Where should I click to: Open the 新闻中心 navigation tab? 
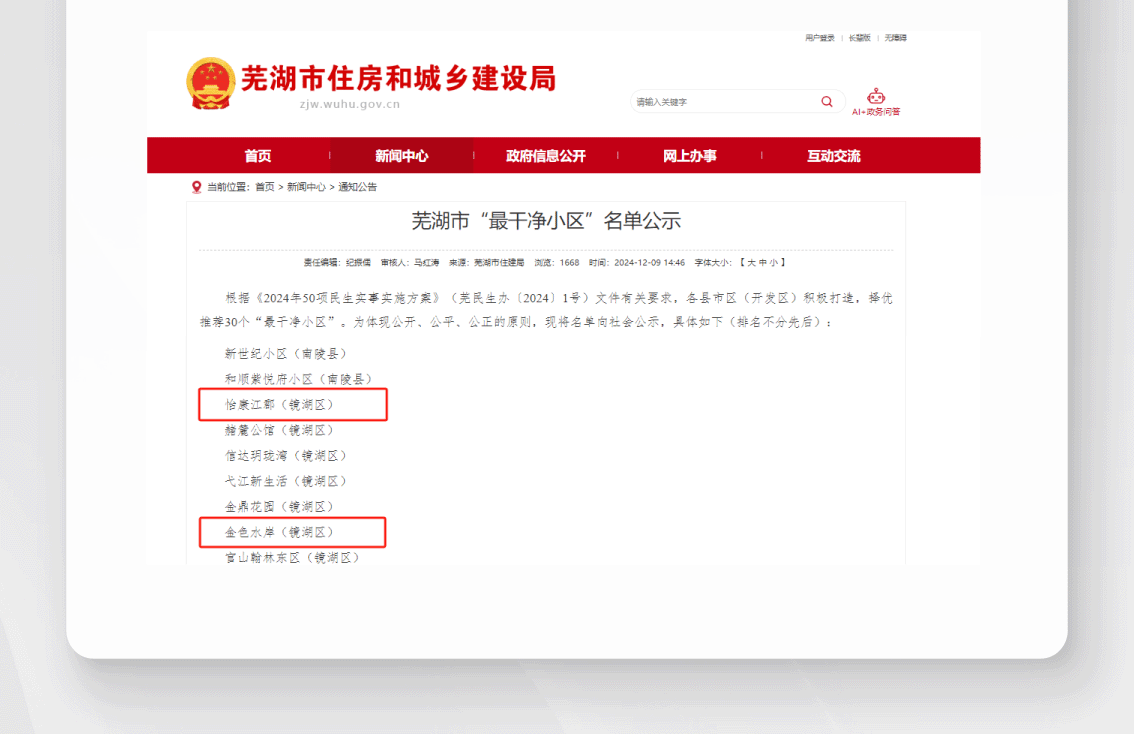402,156
